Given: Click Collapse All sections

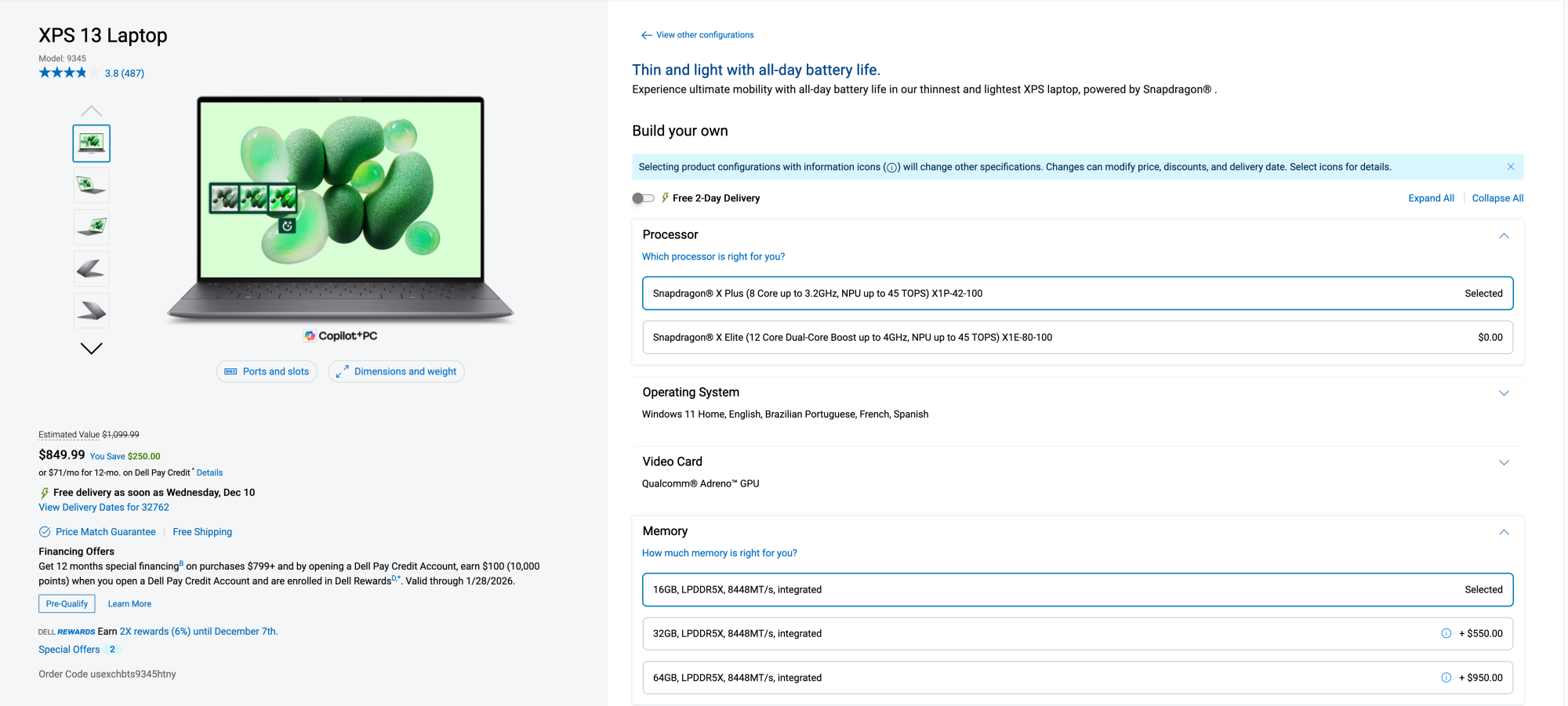Looking at the screenshot, I should (x=1497, y=198).
